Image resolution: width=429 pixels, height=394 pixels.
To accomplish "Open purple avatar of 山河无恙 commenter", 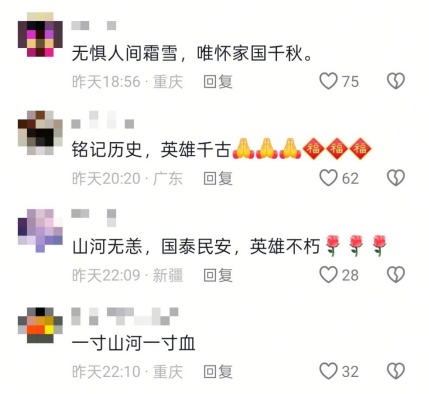I will coord(40,230).
